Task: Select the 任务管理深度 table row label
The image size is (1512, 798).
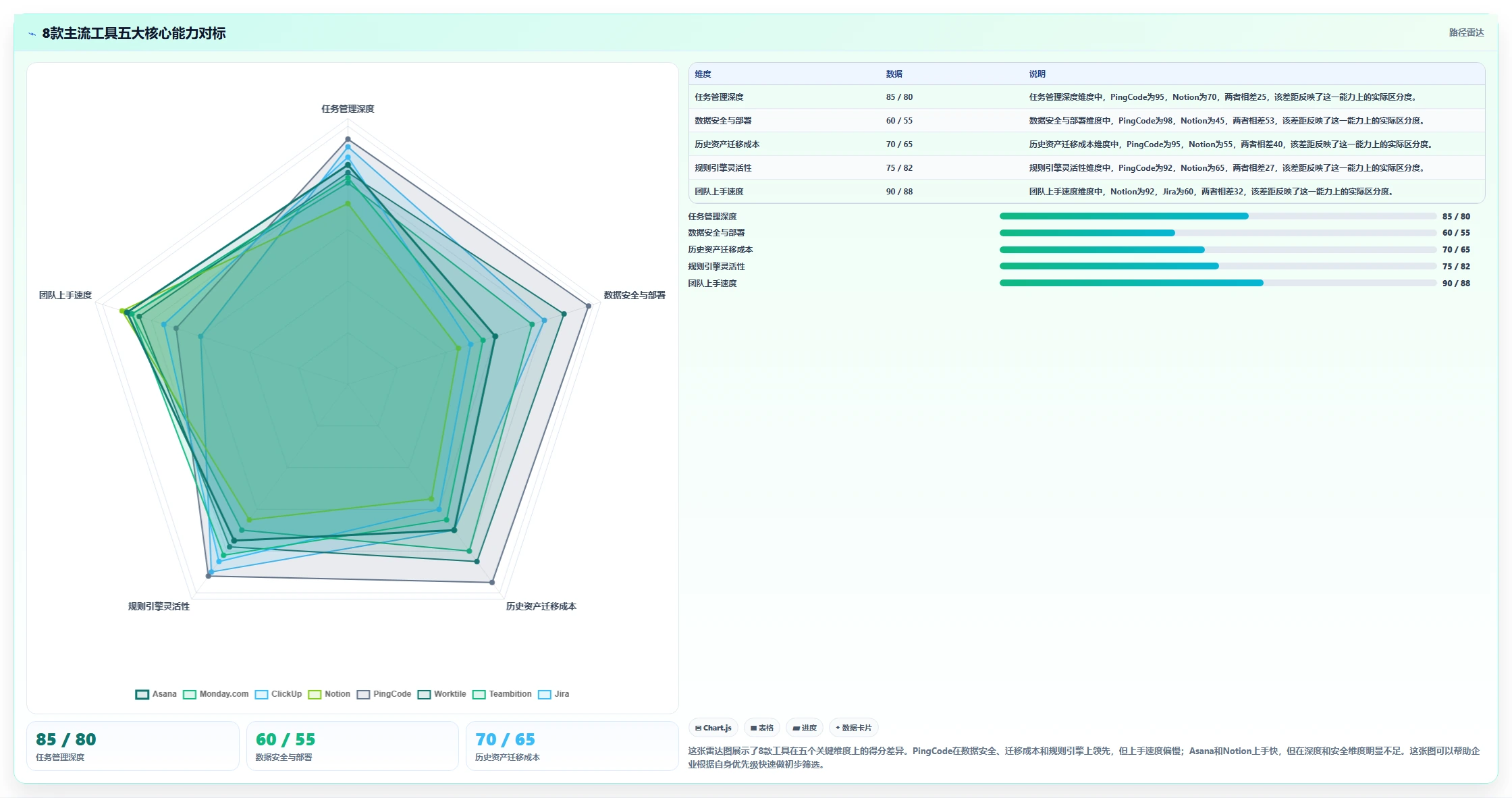Action: (x=719, y=97)
